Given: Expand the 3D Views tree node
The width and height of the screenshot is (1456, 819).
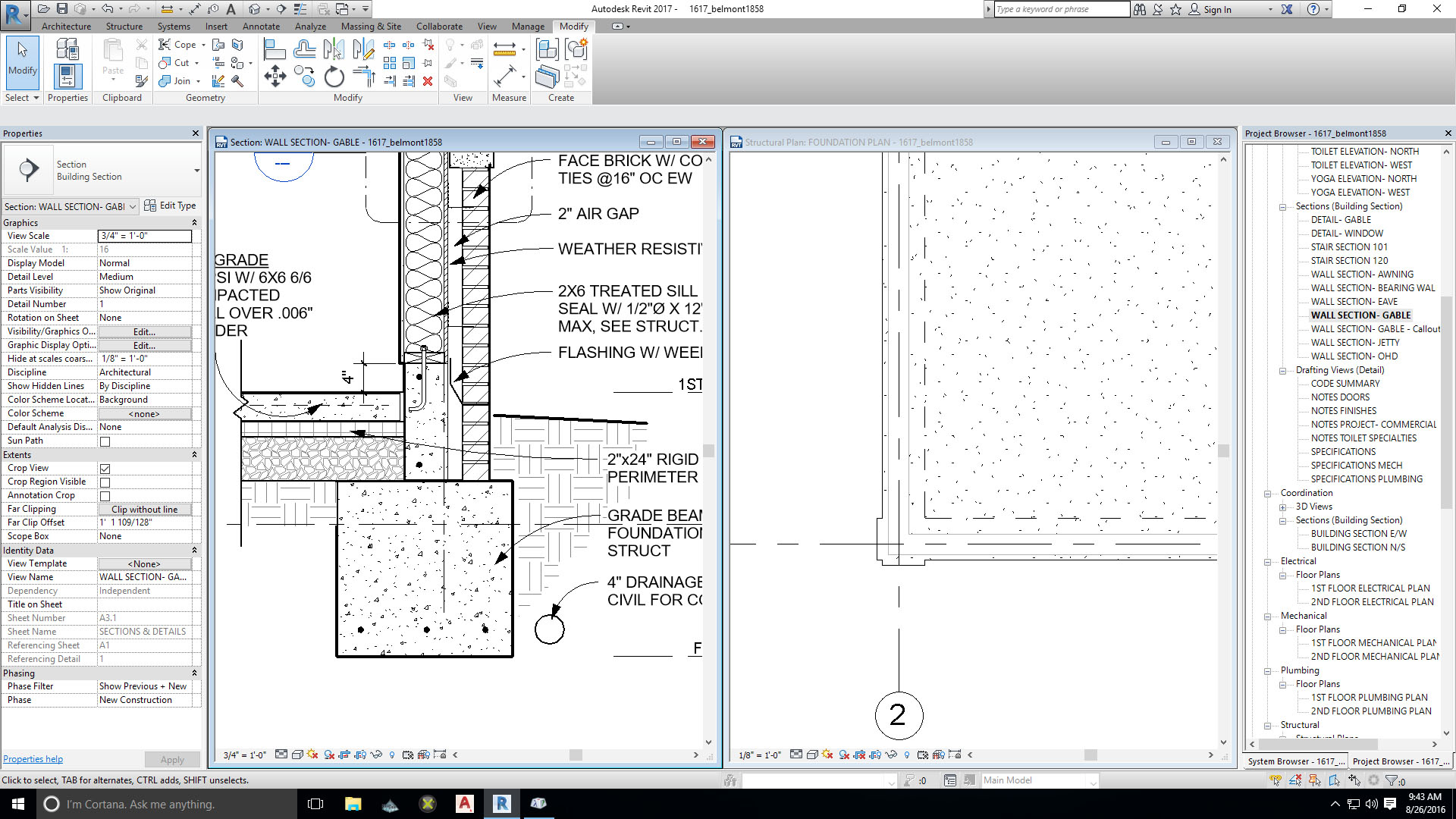Looking at the screenshot, I should point(1283,507).
